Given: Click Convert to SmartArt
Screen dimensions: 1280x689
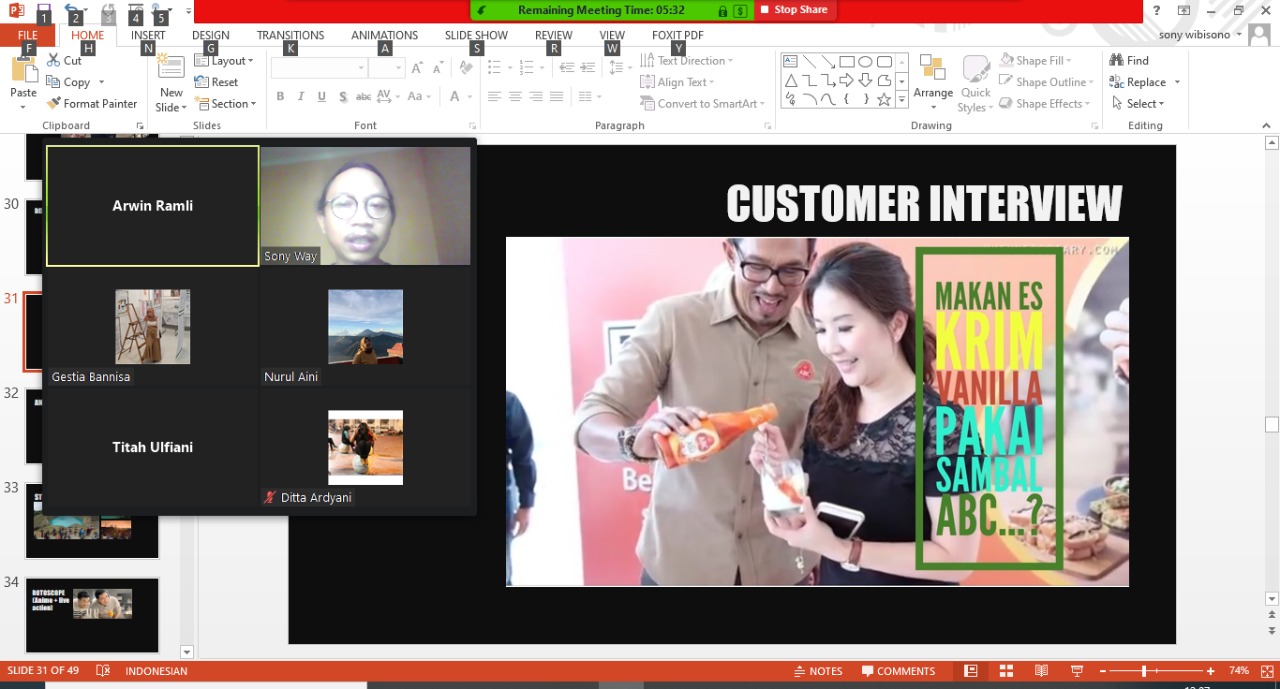Looking at the screenshot, I should pos(703,103).
